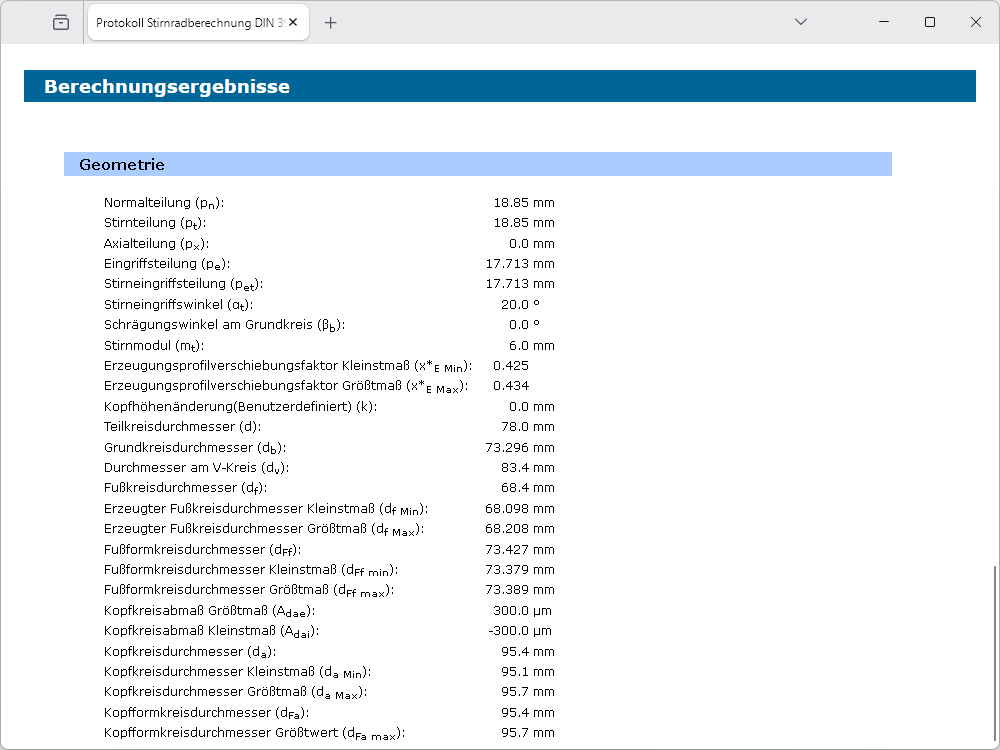Click the vertical scrollbar thumb
Viewport: 1000px width, 750px height.
(x=993, y=650)
